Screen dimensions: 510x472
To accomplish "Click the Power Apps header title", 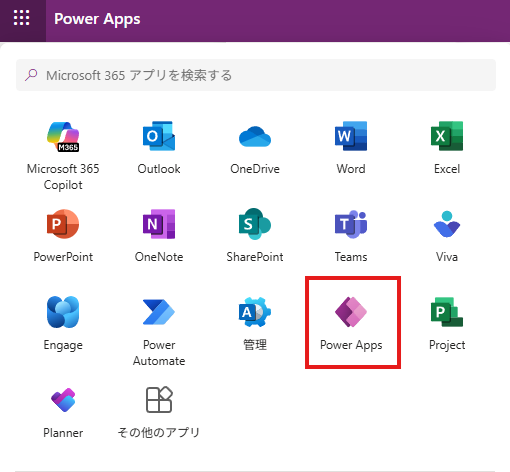I will 97,19.
